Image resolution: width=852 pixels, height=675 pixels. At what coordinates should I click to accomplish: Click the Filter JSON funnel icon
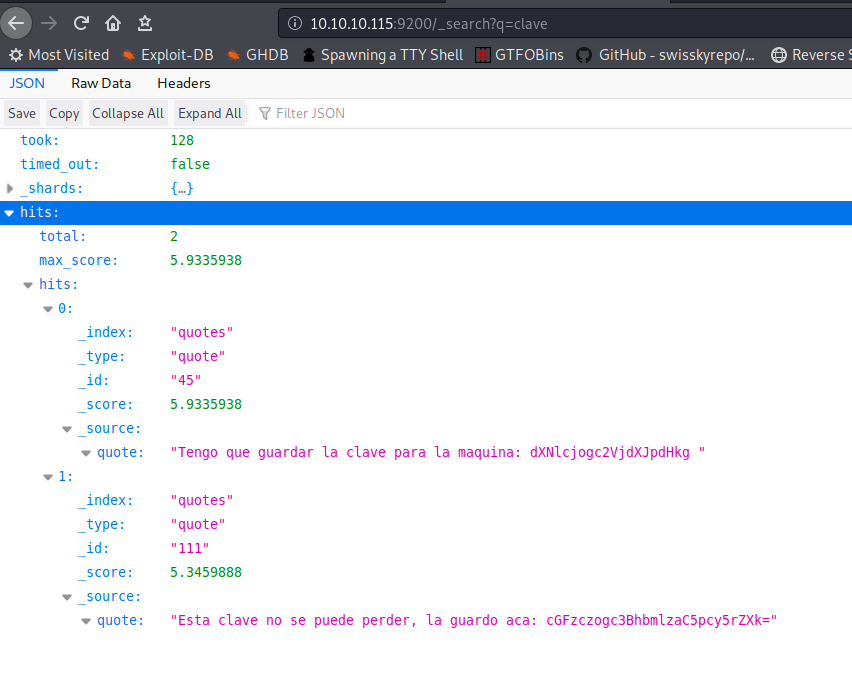265,113
